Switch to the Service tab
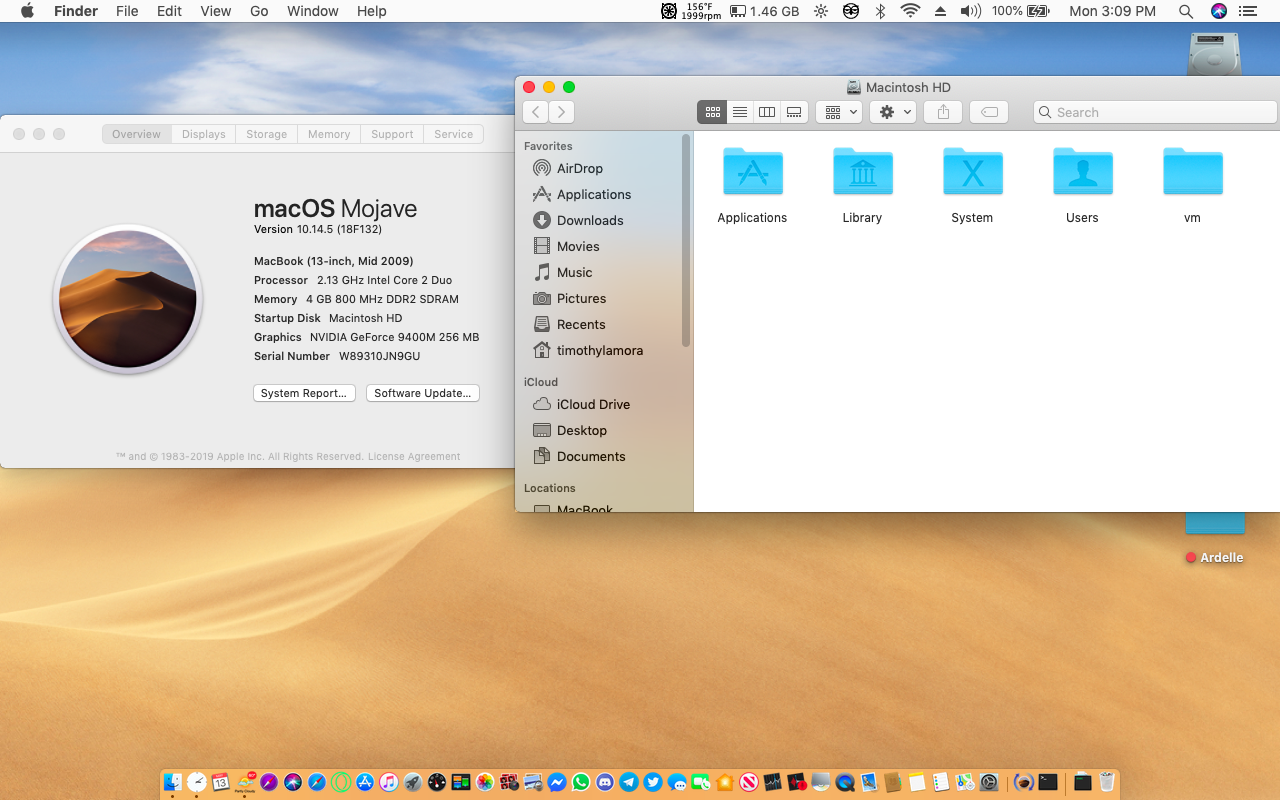 pos(454,134)
